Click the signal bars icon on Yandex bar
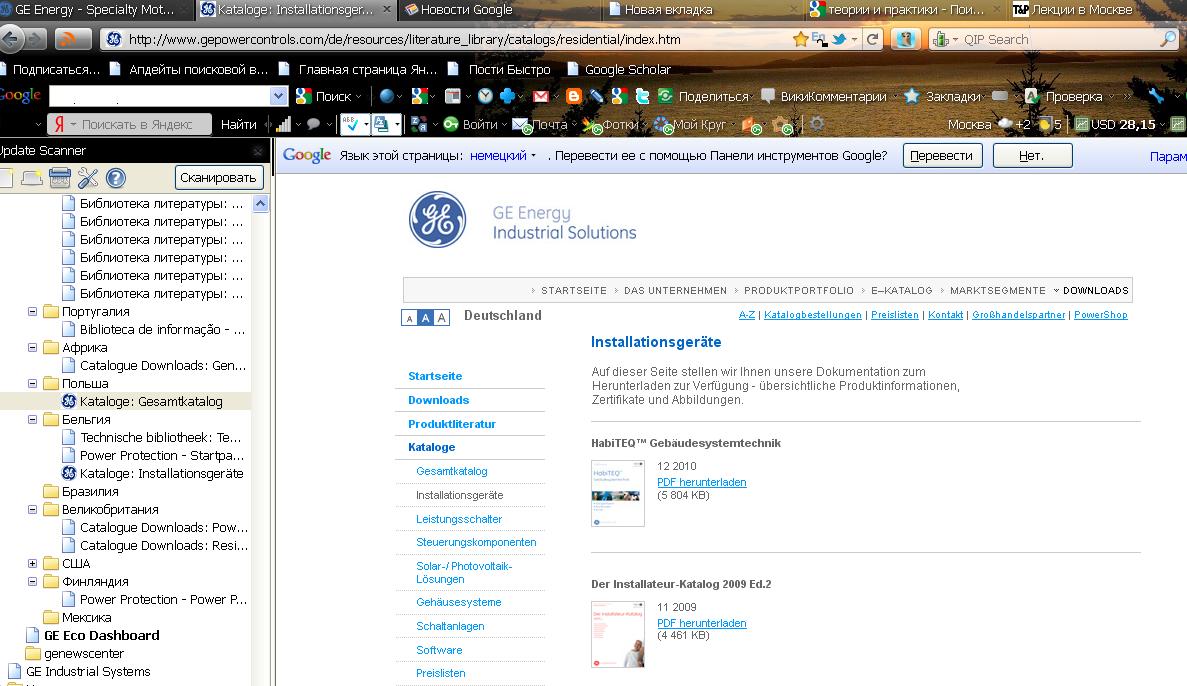Screen dimensions: 1187x686 coord(284,124)
